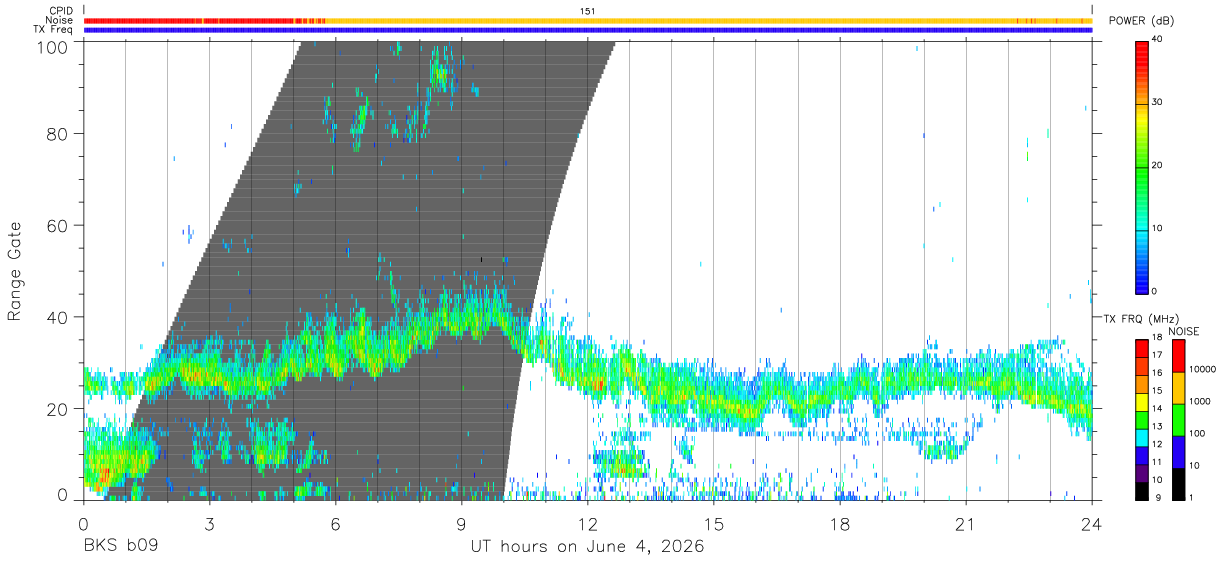The image size is (1228, 567).
Task: Select the "60" tick on the Range Gate axis
Action: [58, 225]
